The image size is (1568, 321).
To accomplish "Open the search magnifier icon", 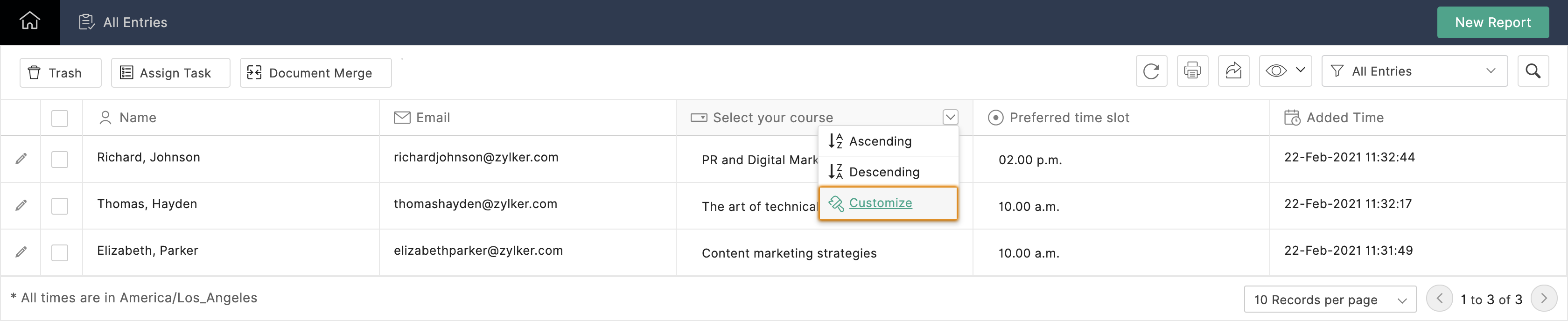I will (1533, 71).
